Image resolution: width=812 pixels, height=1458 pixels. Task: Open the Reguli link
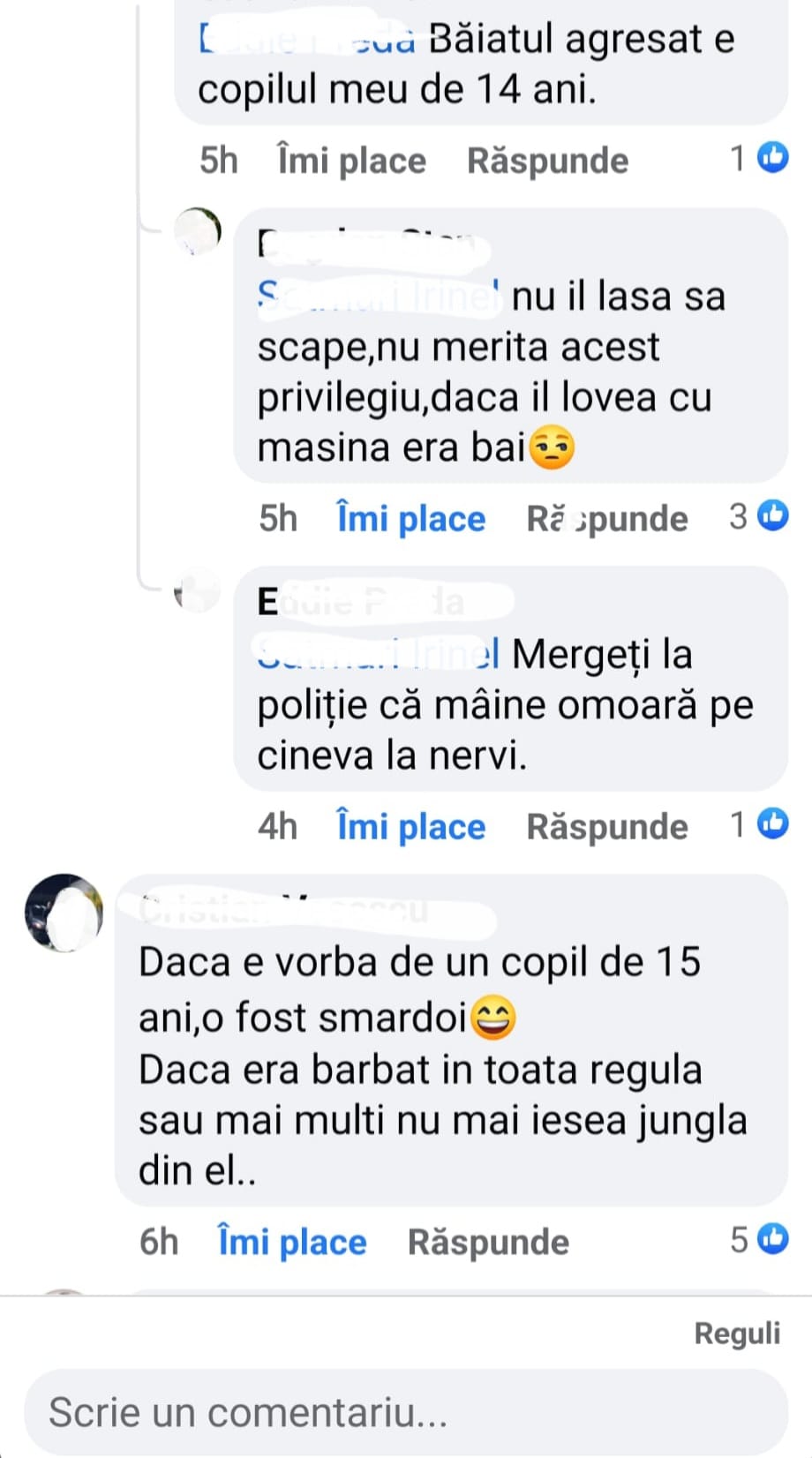pyautogui.click(x=737, y=1333)
